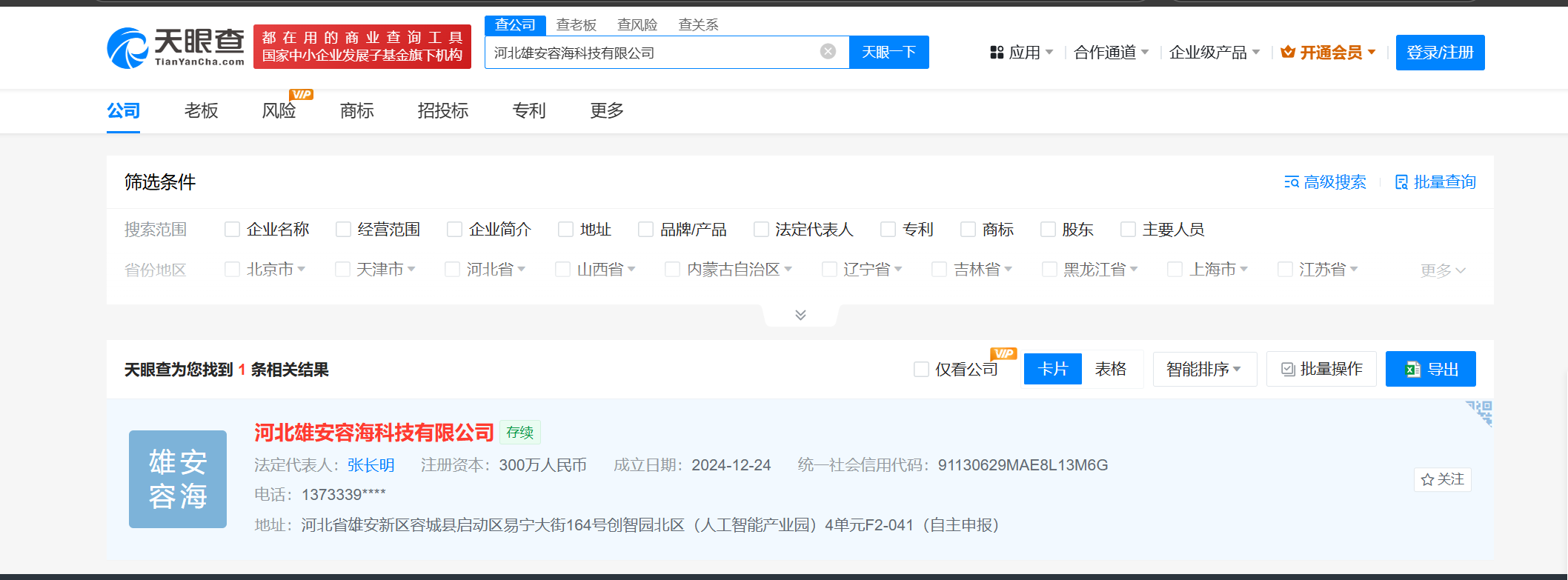Open legal representative 张长明 link
The width and height of the screenshot is (1568, 580).
coord(371,465)
